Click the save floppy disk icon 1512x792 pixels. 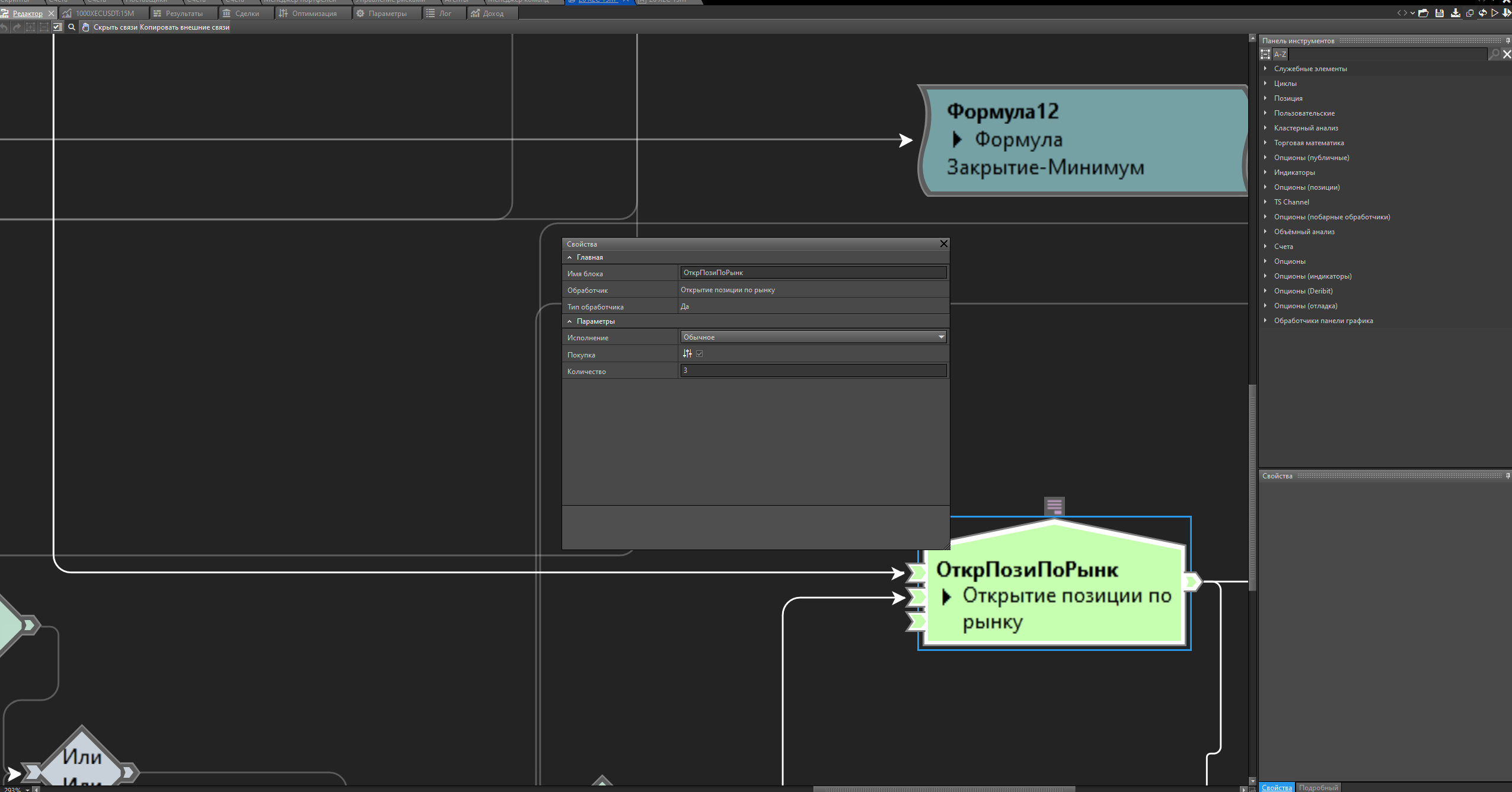pyautogui.click(x=1439, y=13)
